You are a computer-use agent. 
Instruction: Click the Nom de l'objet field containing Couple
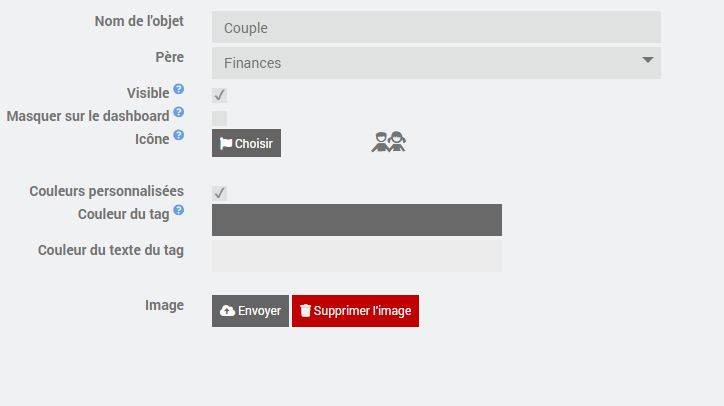[436, 27]
